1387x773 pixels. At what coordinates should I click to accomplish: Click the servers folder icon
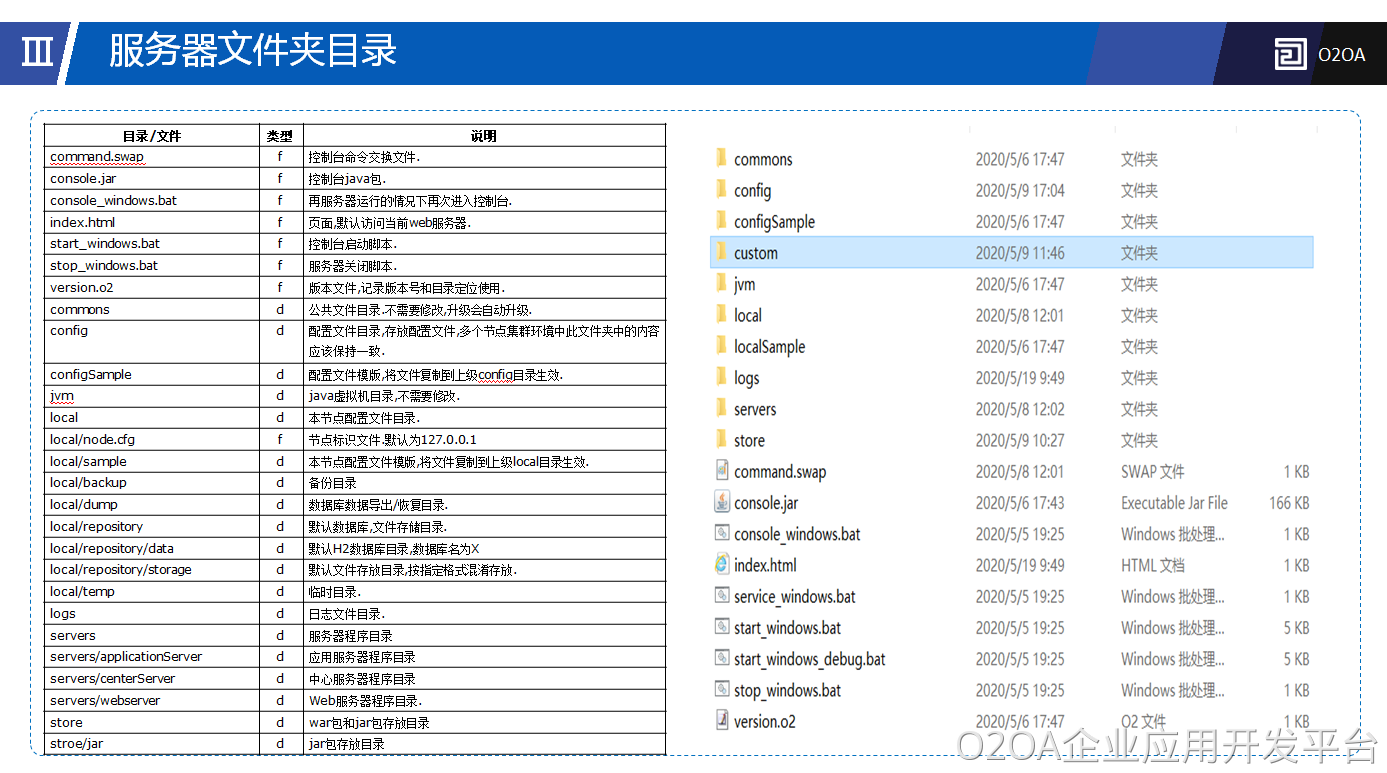pos(721,408)
